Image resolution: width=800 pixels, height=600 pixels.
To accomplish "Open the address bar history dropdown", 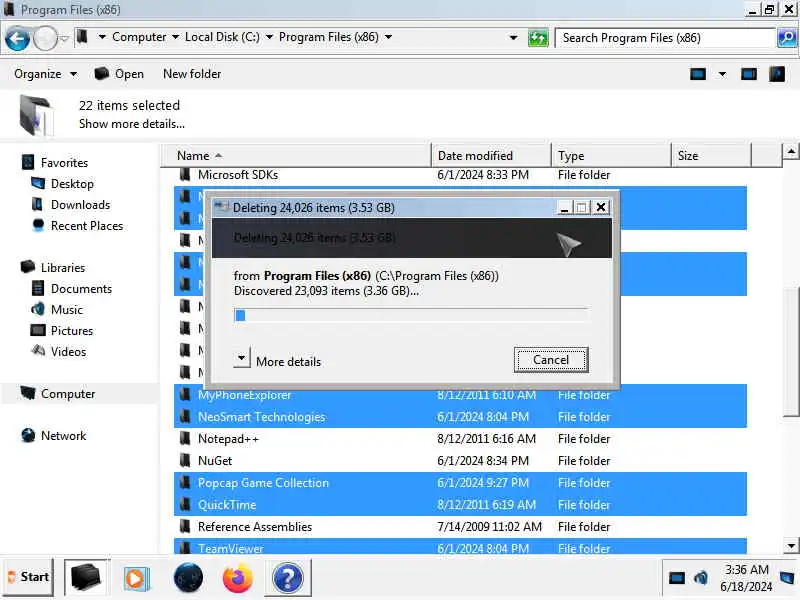I will pos(513,38).
